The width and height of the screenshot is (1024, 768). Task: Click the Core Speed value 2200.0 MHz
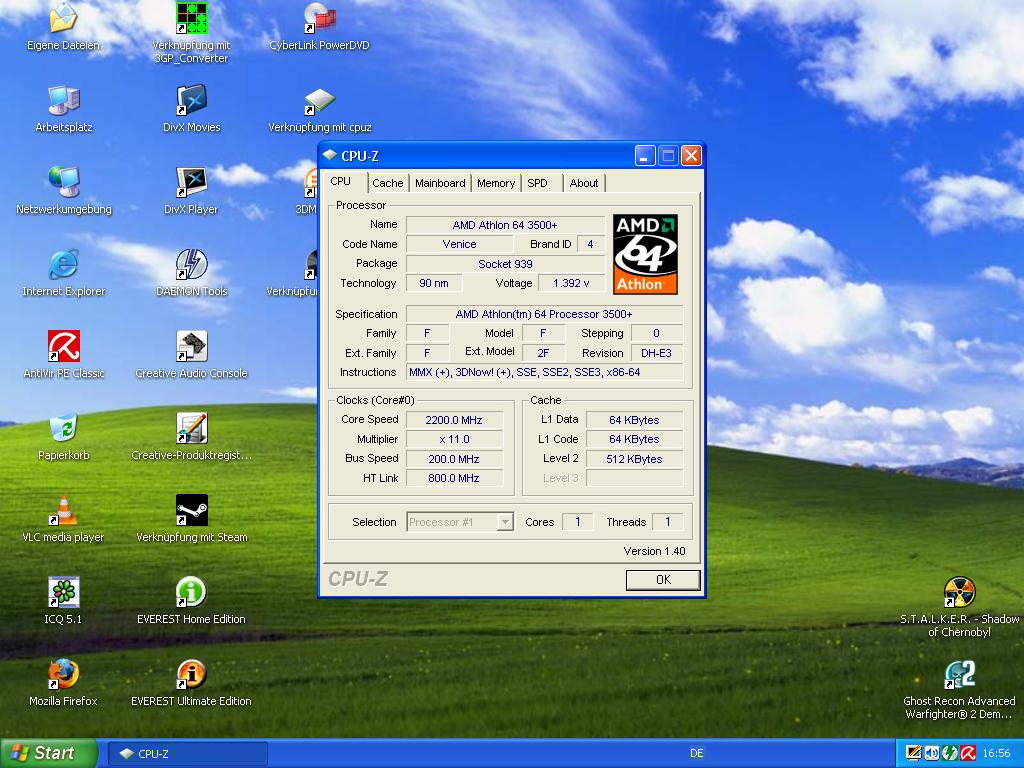tap(455, 420)
